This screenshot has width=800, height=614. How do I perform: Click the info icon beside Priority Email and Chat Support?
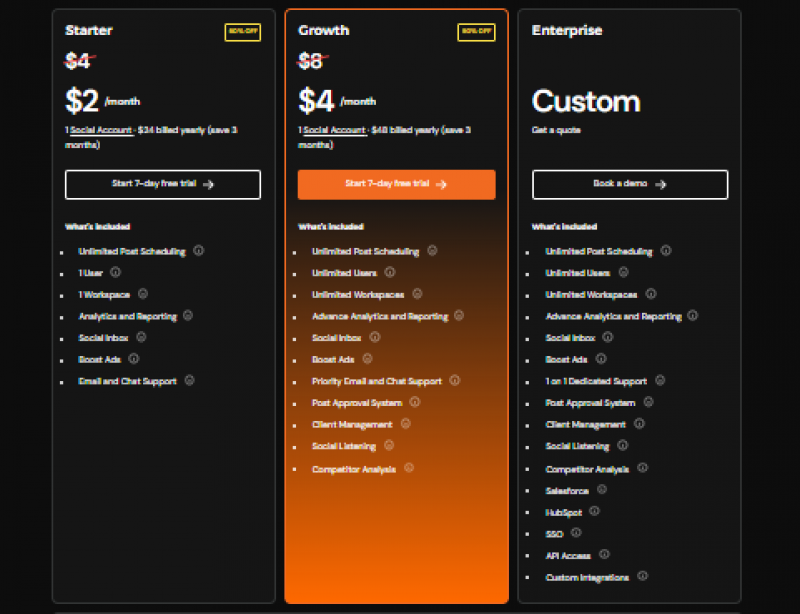(455, 381)
